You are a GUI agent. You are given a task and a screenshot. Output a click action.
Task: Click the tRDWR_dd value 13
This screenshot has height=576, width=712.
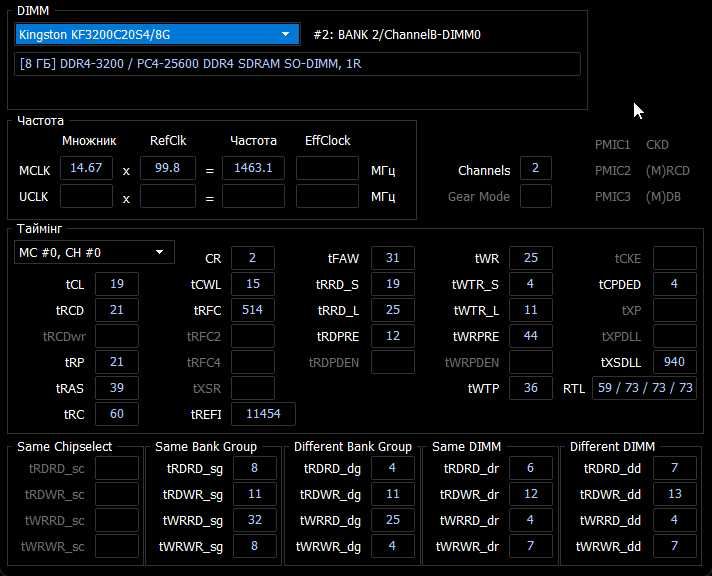click(x=675, y=494)
